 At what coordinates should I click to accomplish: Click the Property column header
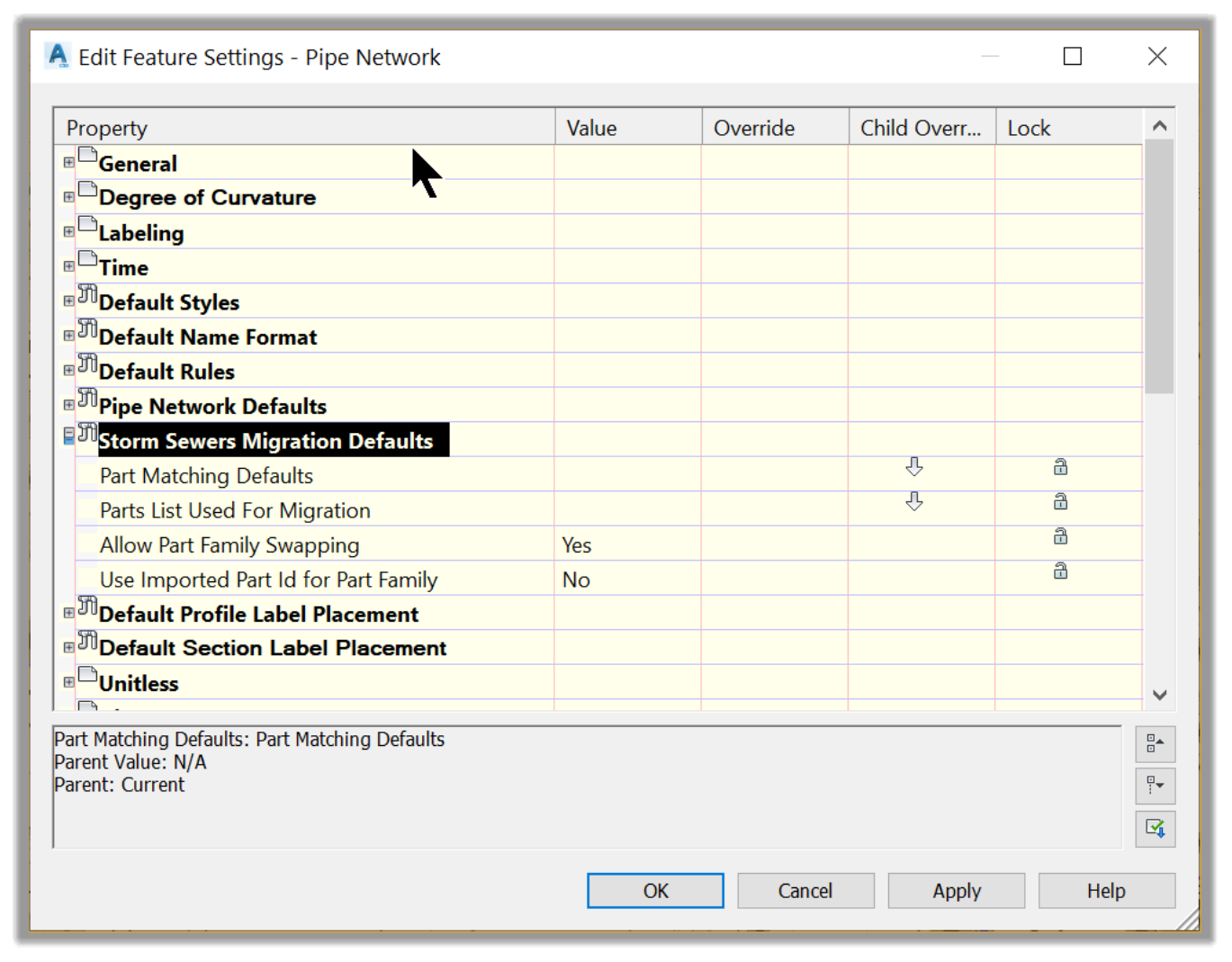[305, 128]
